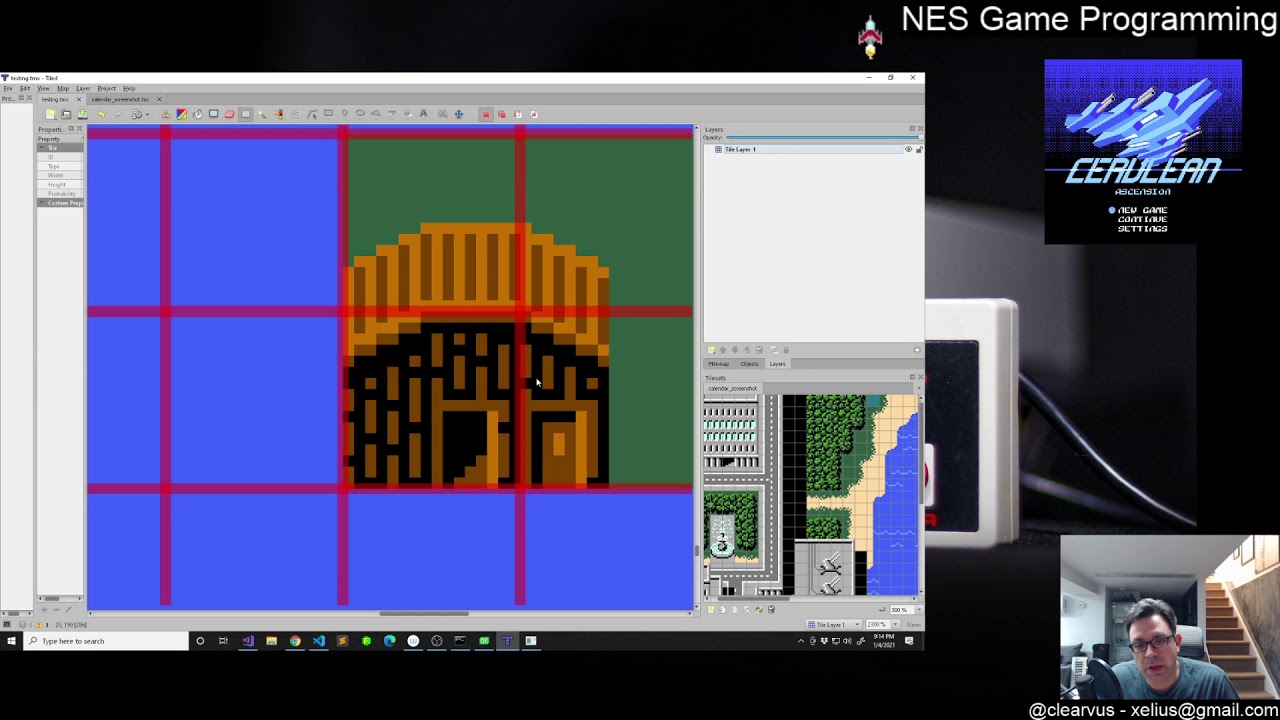Switch to the Layers tab
The image size is (1280, 720).
[777, 364]
